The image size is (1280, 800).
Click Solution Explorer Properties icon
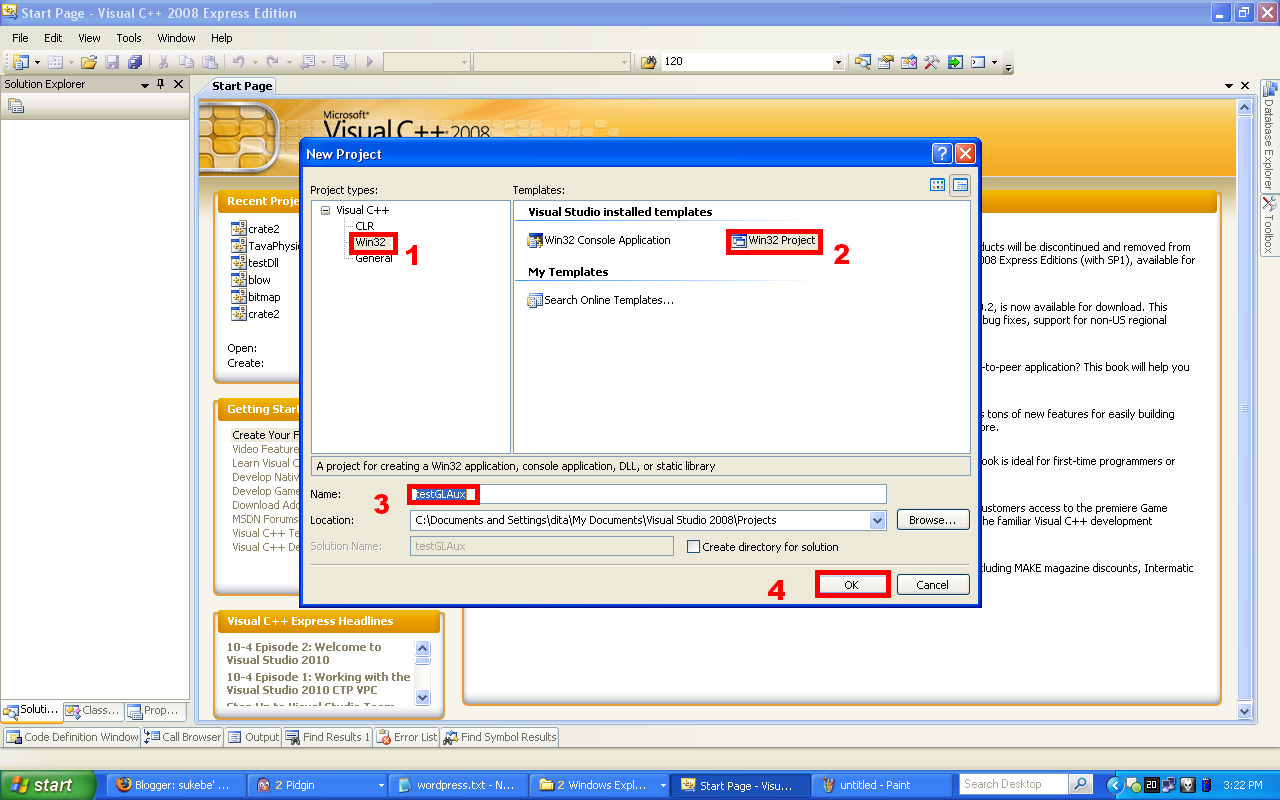(x=16, y=106)
